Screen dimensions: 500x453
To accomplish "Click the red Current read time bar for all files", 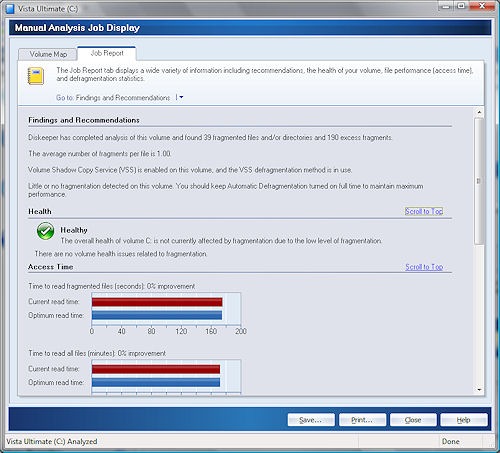I will tap(156, 369).
